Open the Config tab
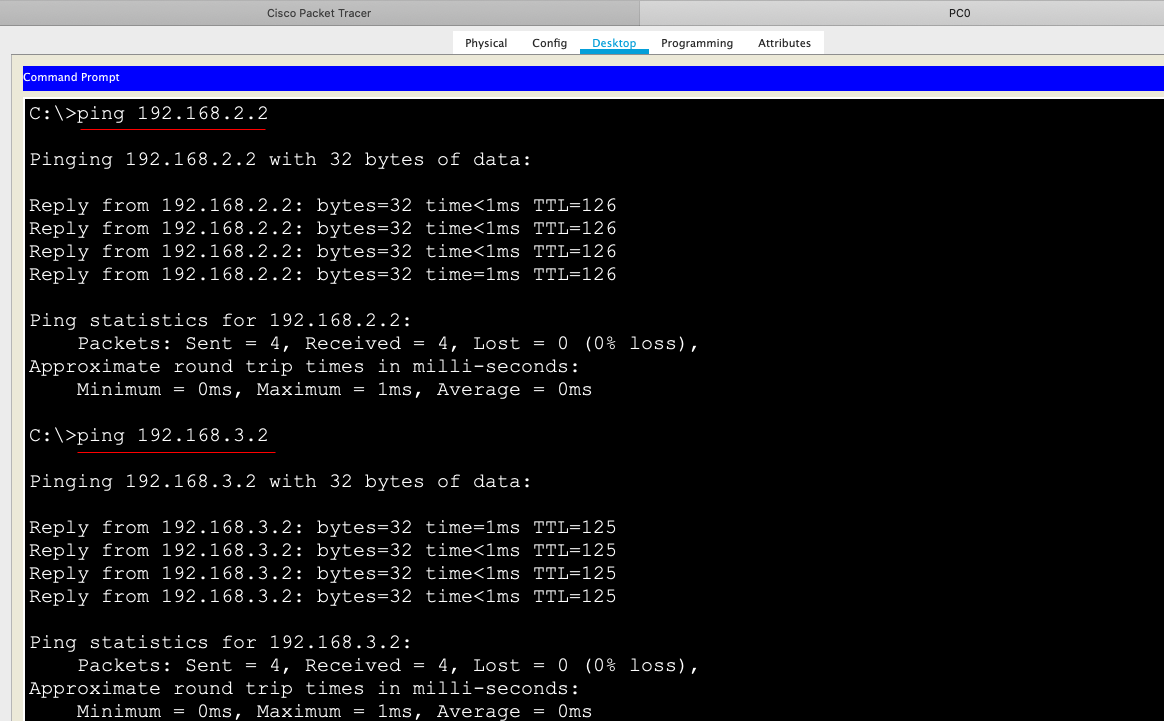The image size is (1164, 721). [549, 43]
